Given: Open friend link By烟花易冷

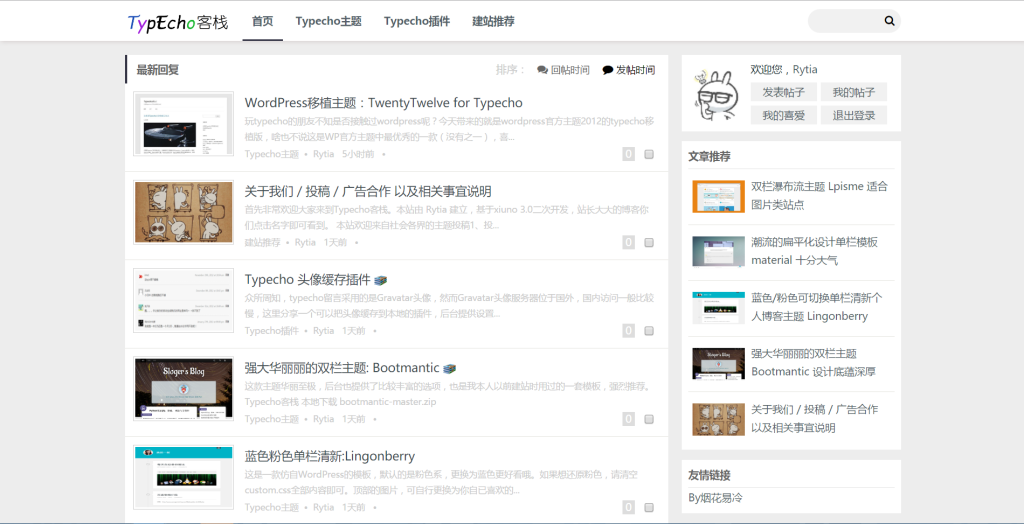Looking at the screenshot, I should (715, 498).
